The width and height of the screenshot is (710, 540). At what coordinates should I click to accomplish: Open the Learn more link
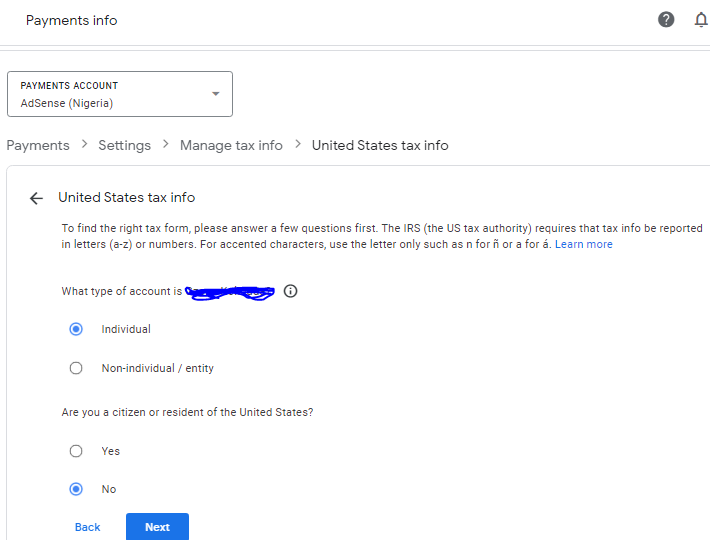[584, 244]
